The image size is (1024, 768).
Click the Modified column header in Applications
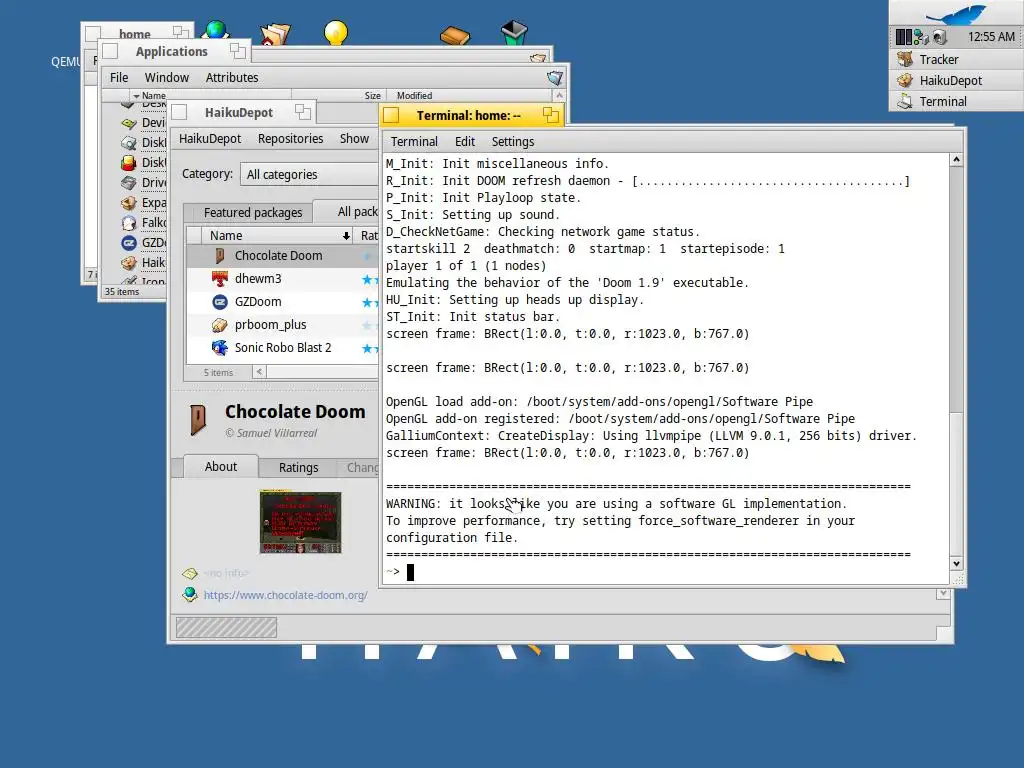point(414,95)
